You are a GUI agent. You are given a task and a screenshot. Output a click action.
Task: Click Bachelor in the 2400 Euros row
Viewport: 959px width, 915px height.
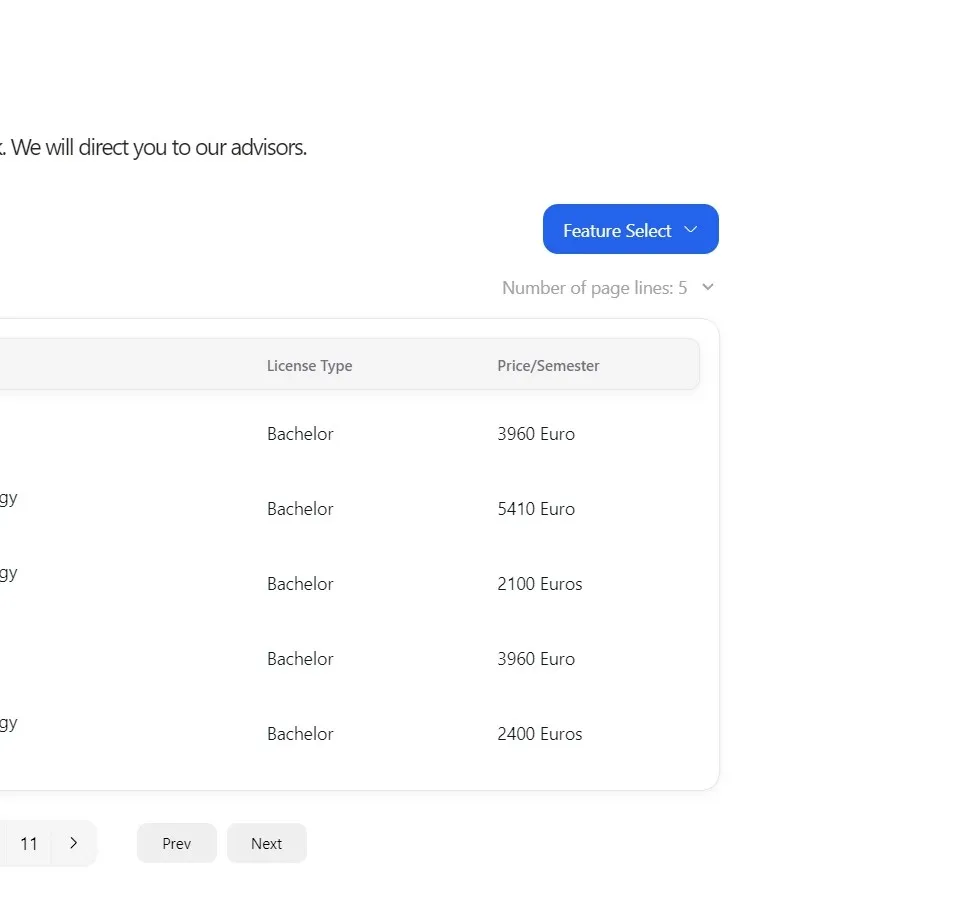point(300,734)
